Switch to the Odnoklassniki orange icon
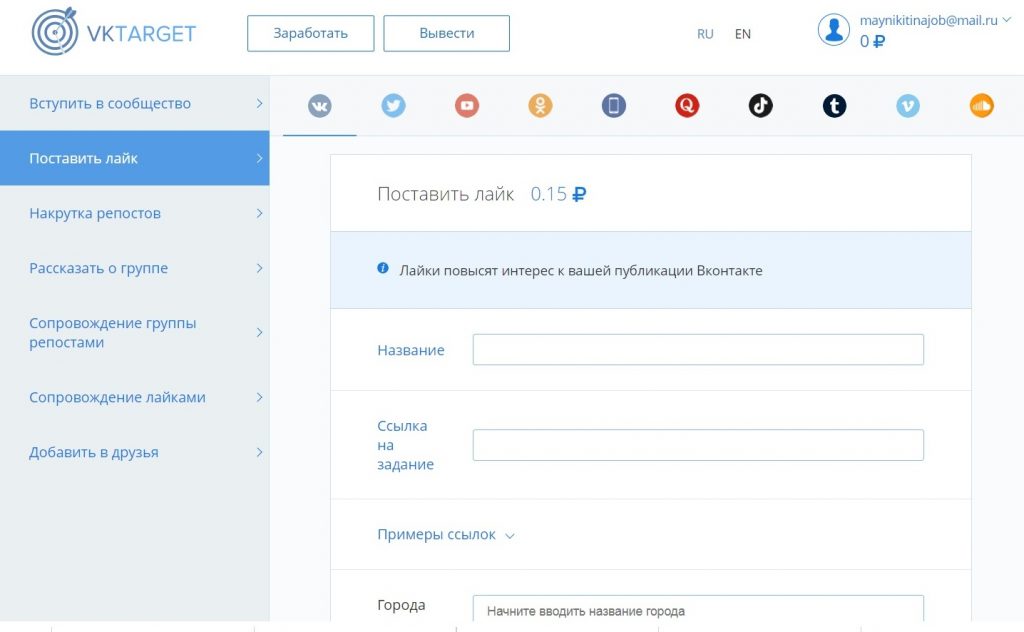This screenshot has width=1024, height=632. click(540, 106)
